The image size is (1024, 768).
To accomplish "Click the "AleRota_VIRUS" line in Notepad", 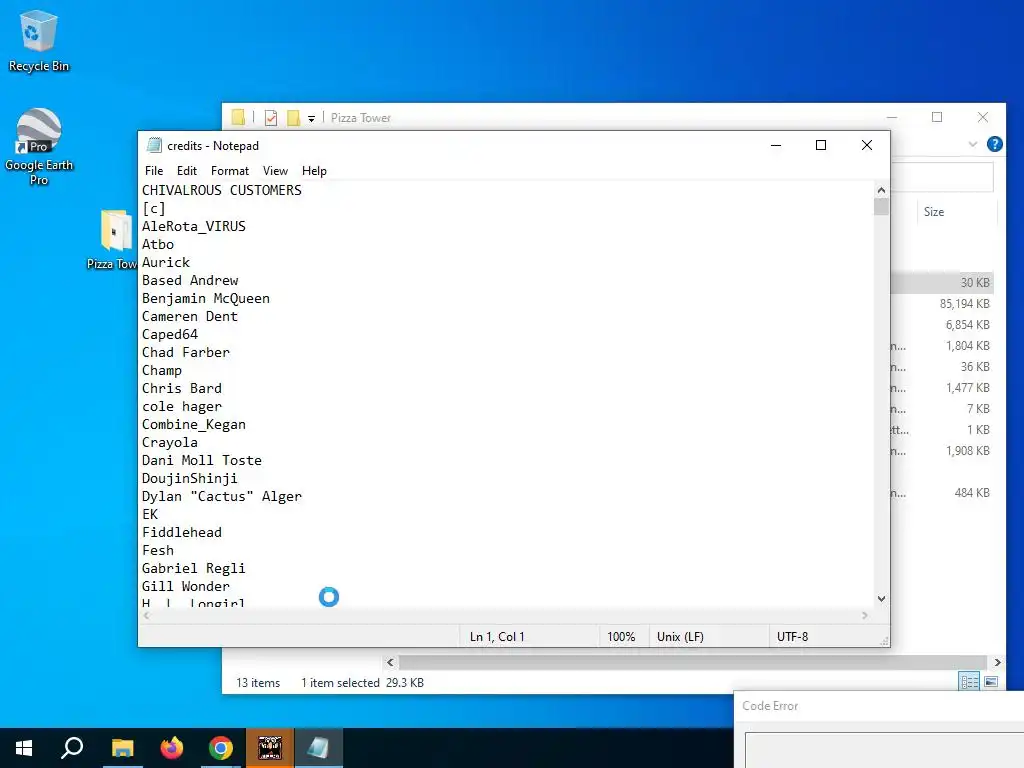I will pos(194,226).
